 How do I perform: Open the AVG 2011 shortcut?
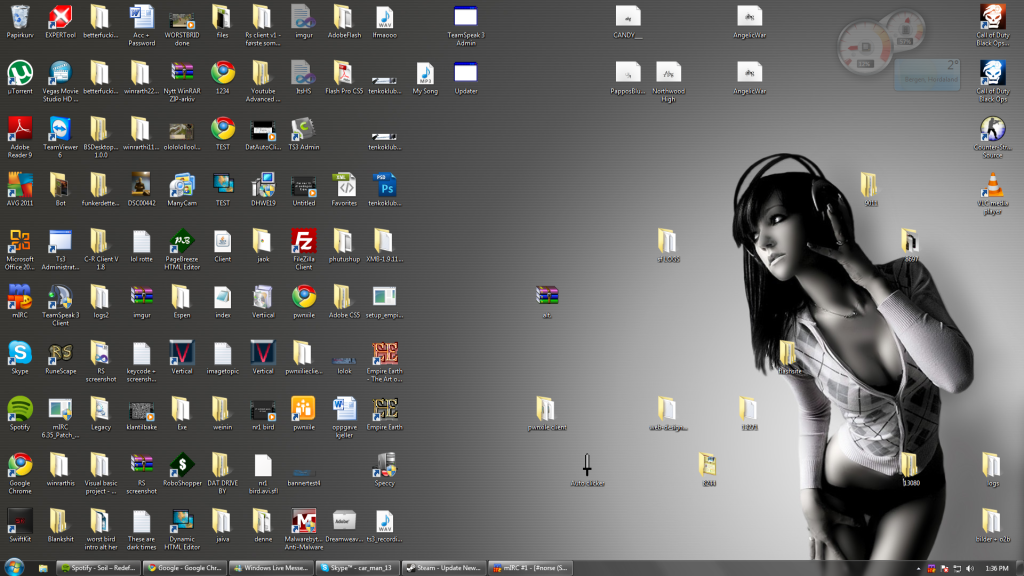20,185
